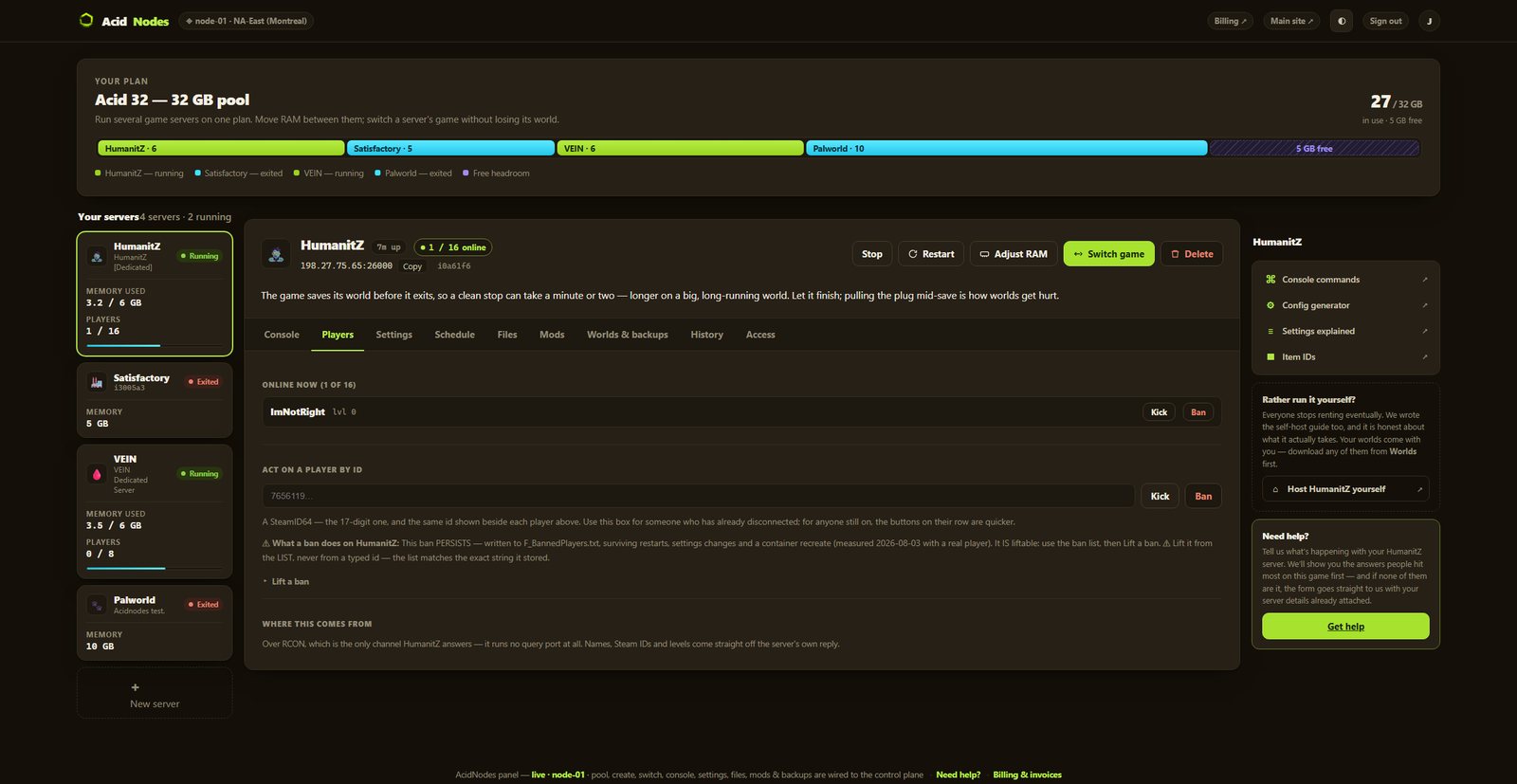Click the player name ImNotRight

click(298, 412)
